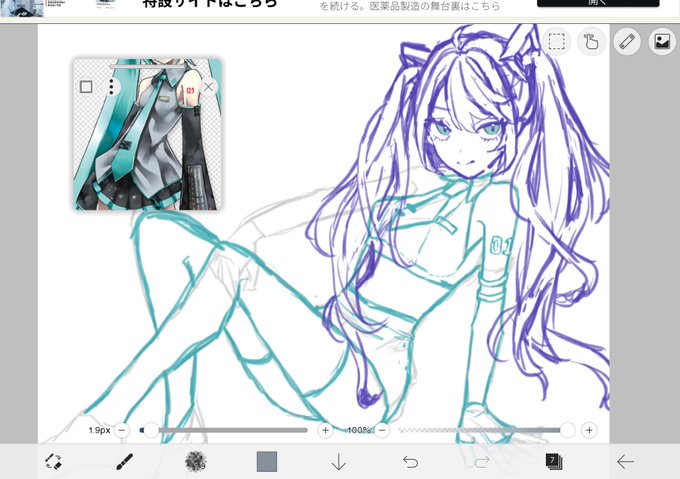
Task: Switch between brush and eraser
Action: click(53, 462)
